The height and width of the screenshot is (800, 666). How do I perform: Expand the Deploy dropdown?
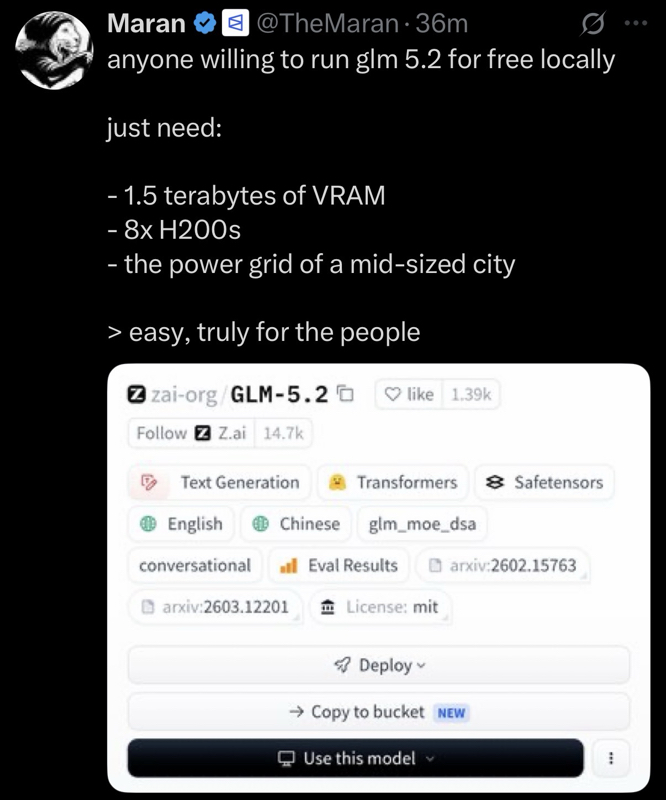pos(379,665)
